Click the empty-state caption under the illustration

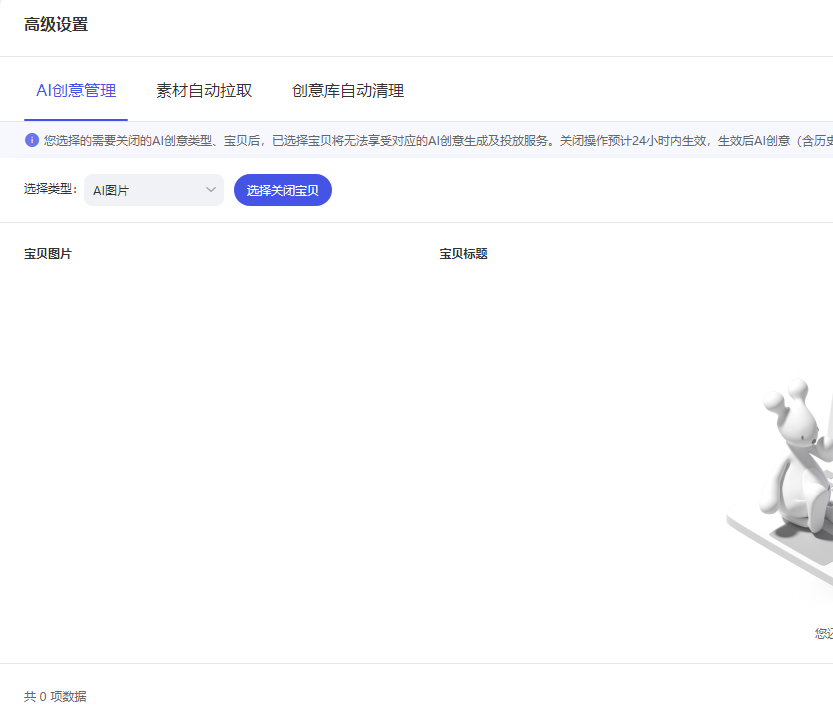(824, 633)
